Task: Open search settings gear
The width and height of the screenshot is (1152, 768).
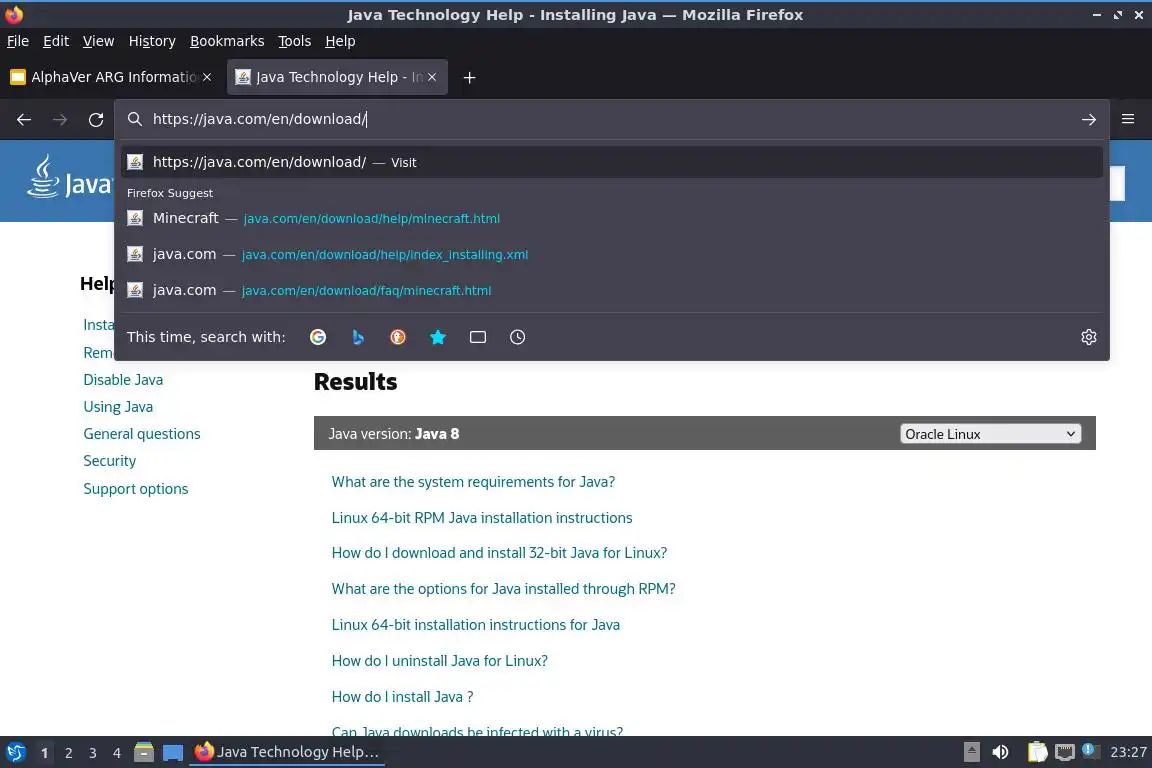Action: click(x=1089, y=337)
